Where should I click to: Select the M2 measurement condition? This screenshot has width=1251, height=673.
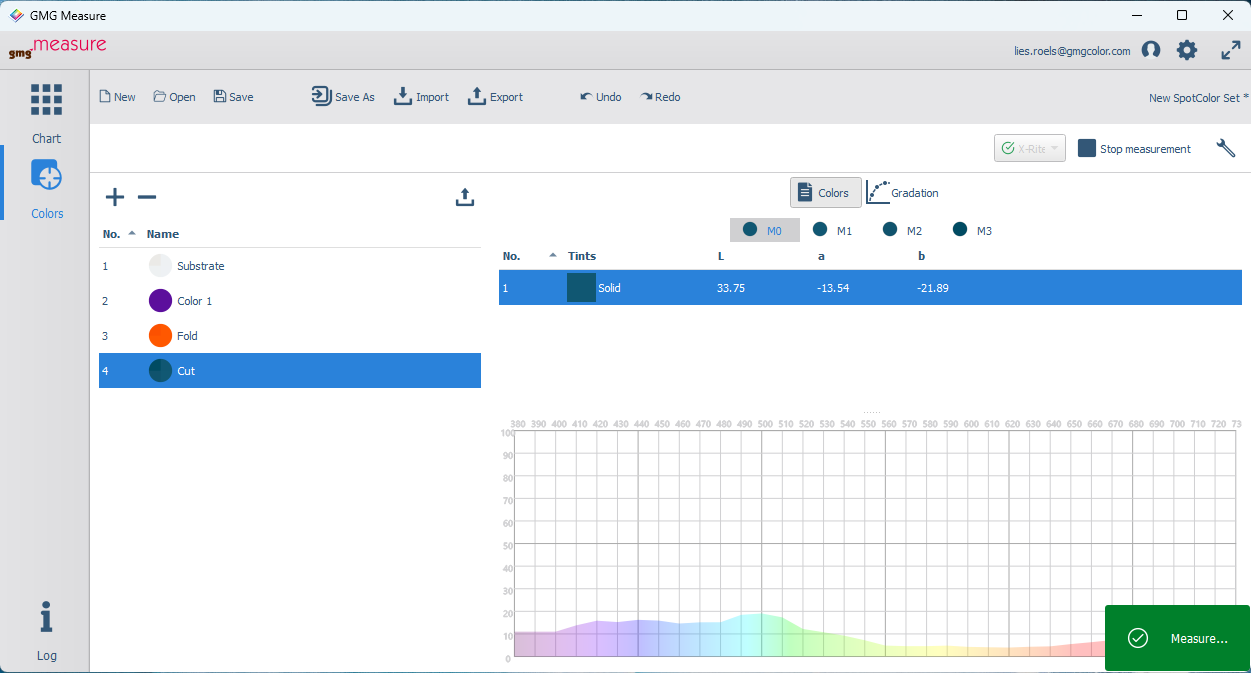pos(903,230)
